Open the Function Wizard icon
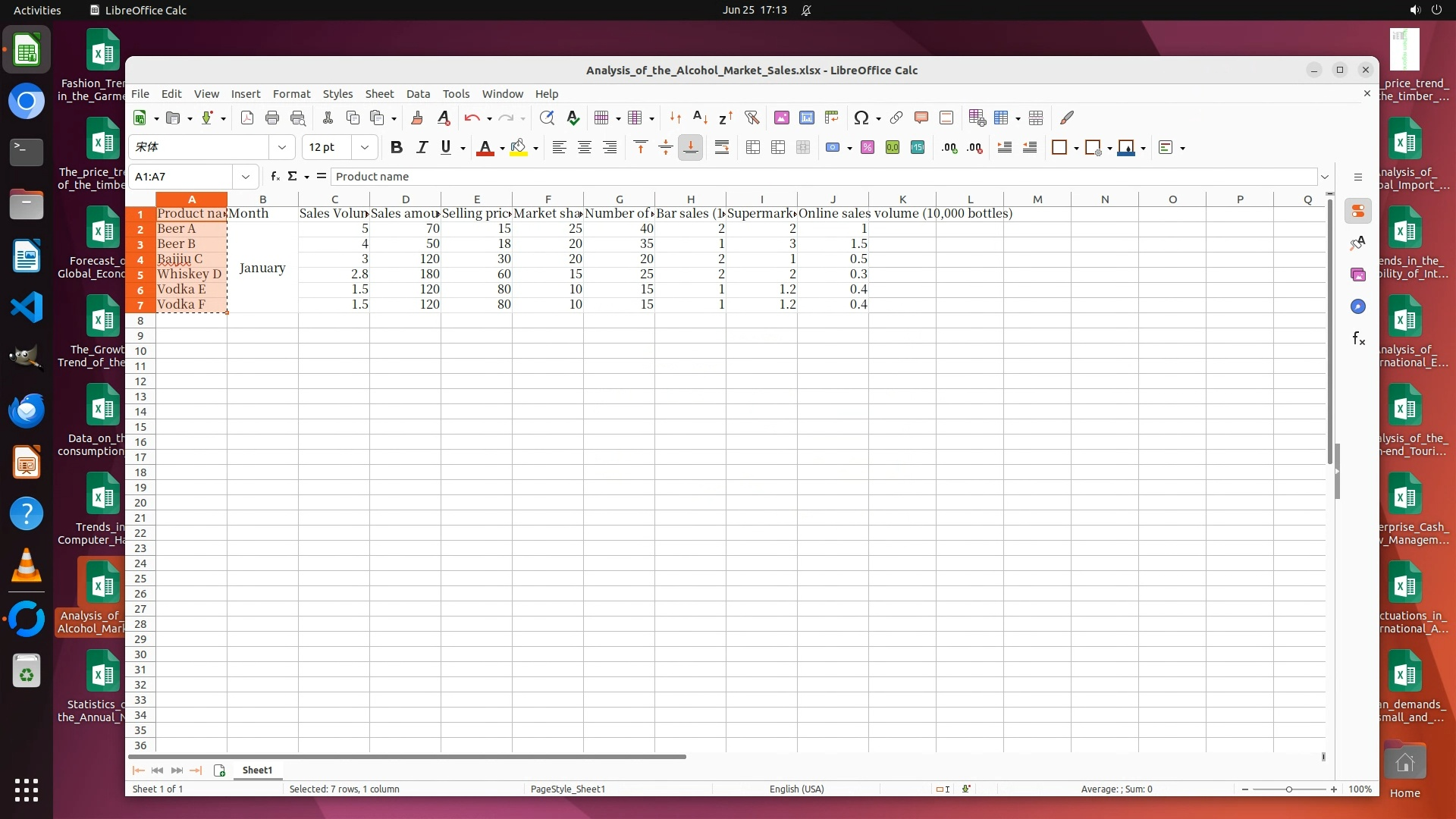 tap(275, 176)
